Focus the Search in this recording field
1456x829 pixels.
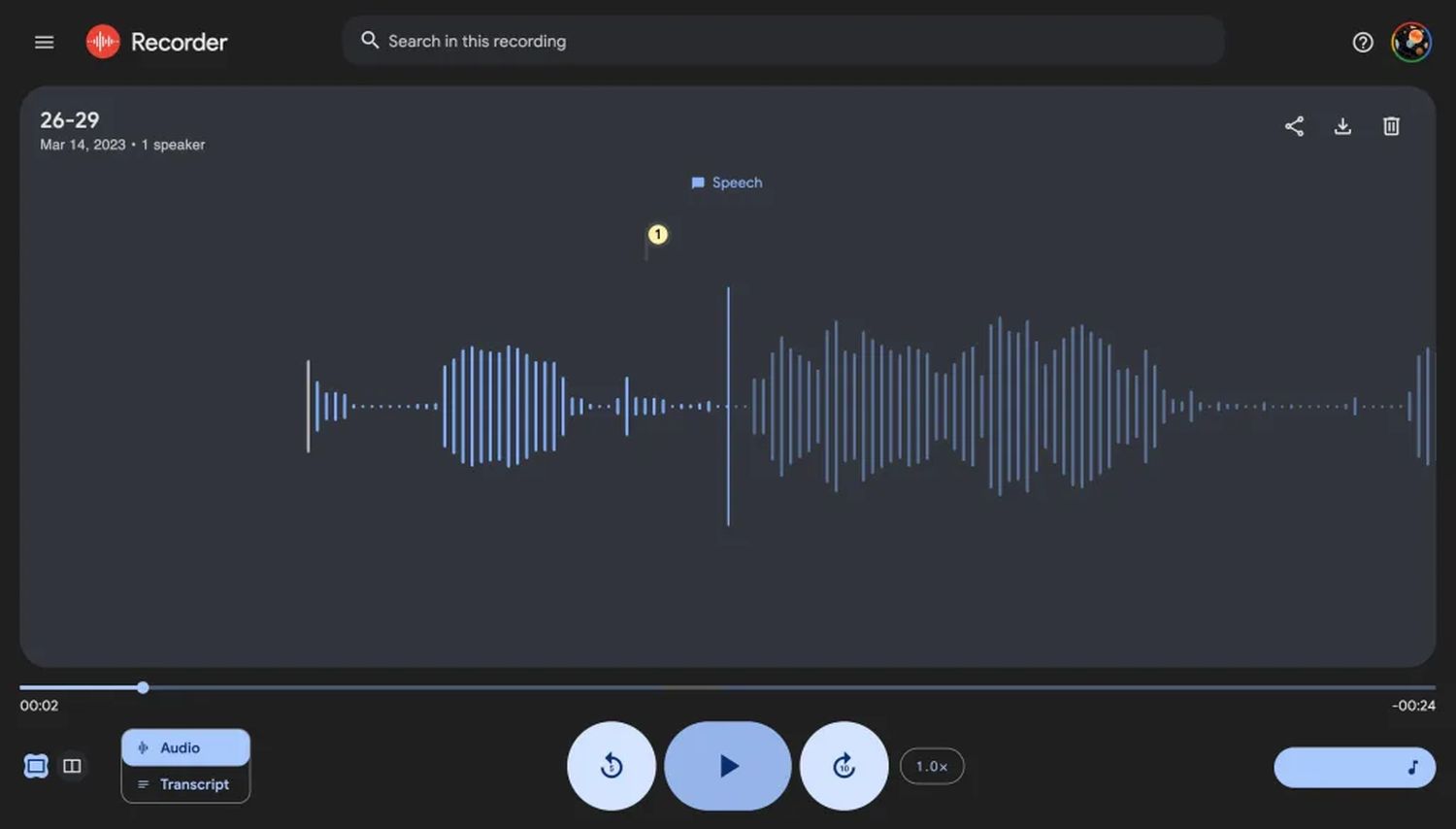point(783,41)
